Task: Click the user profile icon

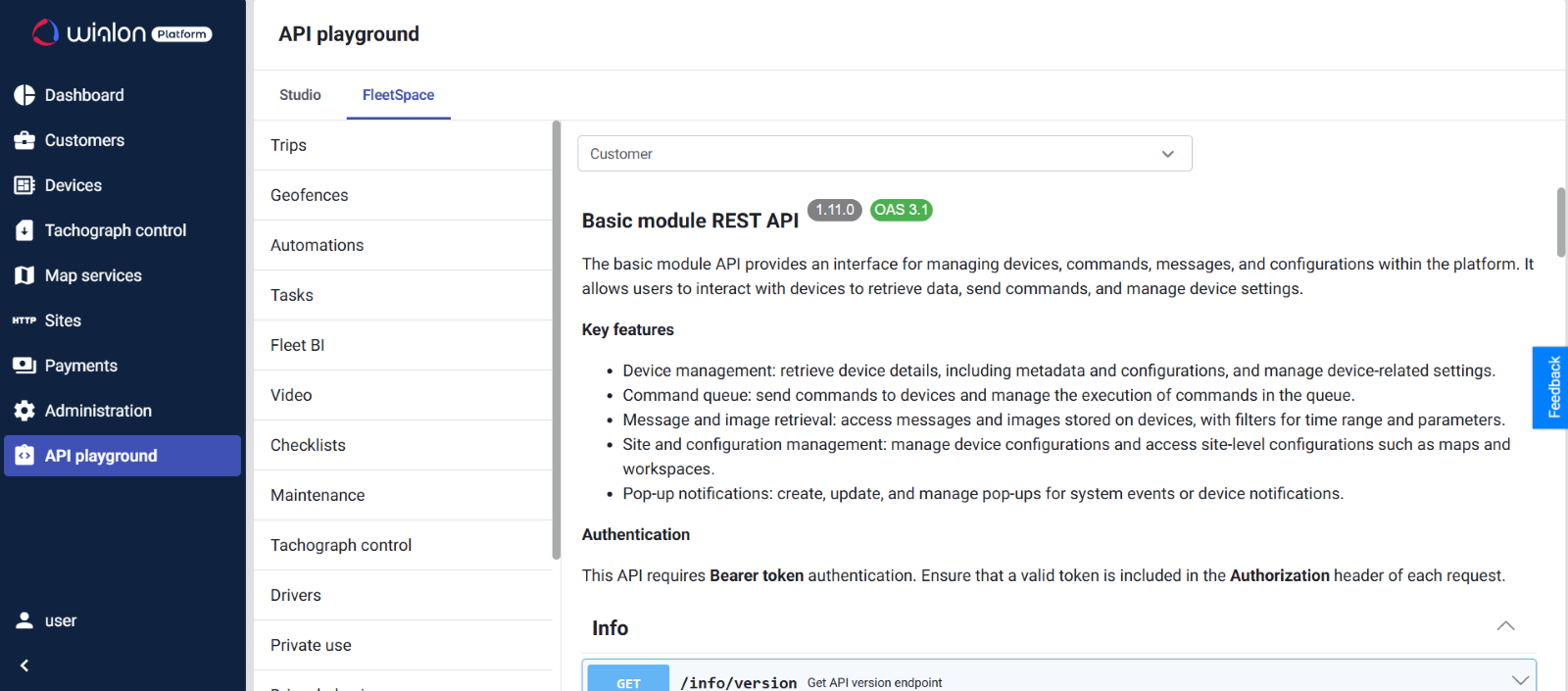Action: click(24, 620)
